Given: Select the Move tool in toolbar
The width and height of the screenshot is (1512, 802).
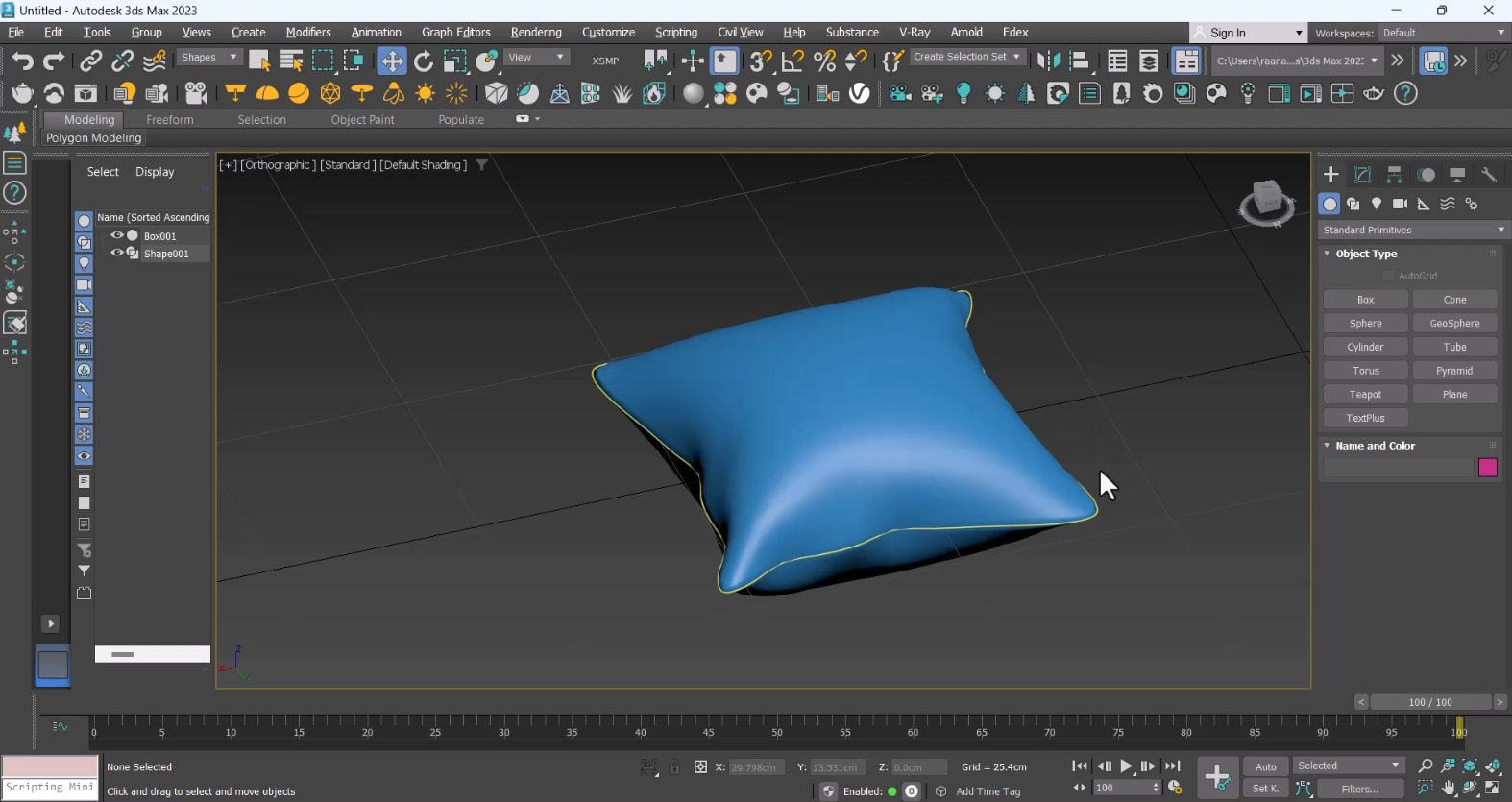Looking at the screenshot, I should (392, 61).
